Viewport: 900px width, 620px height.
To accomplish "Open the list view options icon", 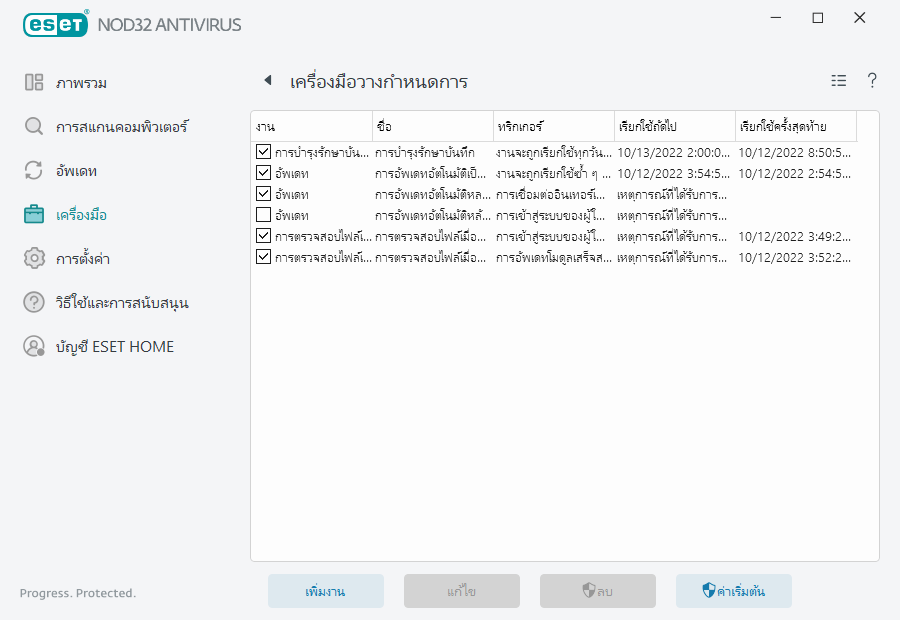I will (x=838, y=81).
